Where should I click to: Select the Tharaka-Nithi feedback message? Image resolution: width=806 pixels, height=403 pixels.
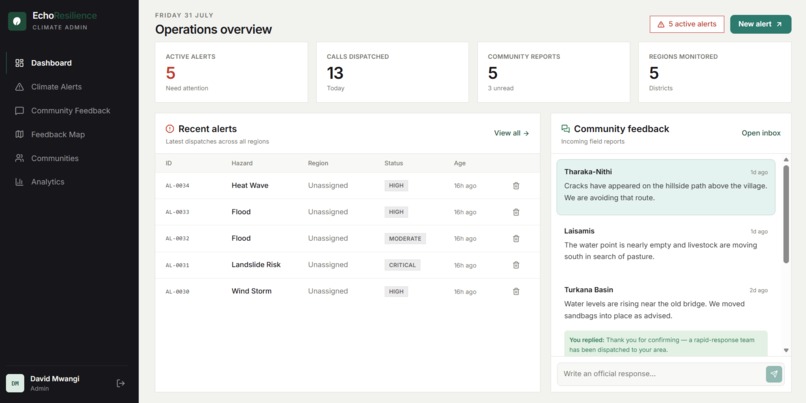click(666, 187)
